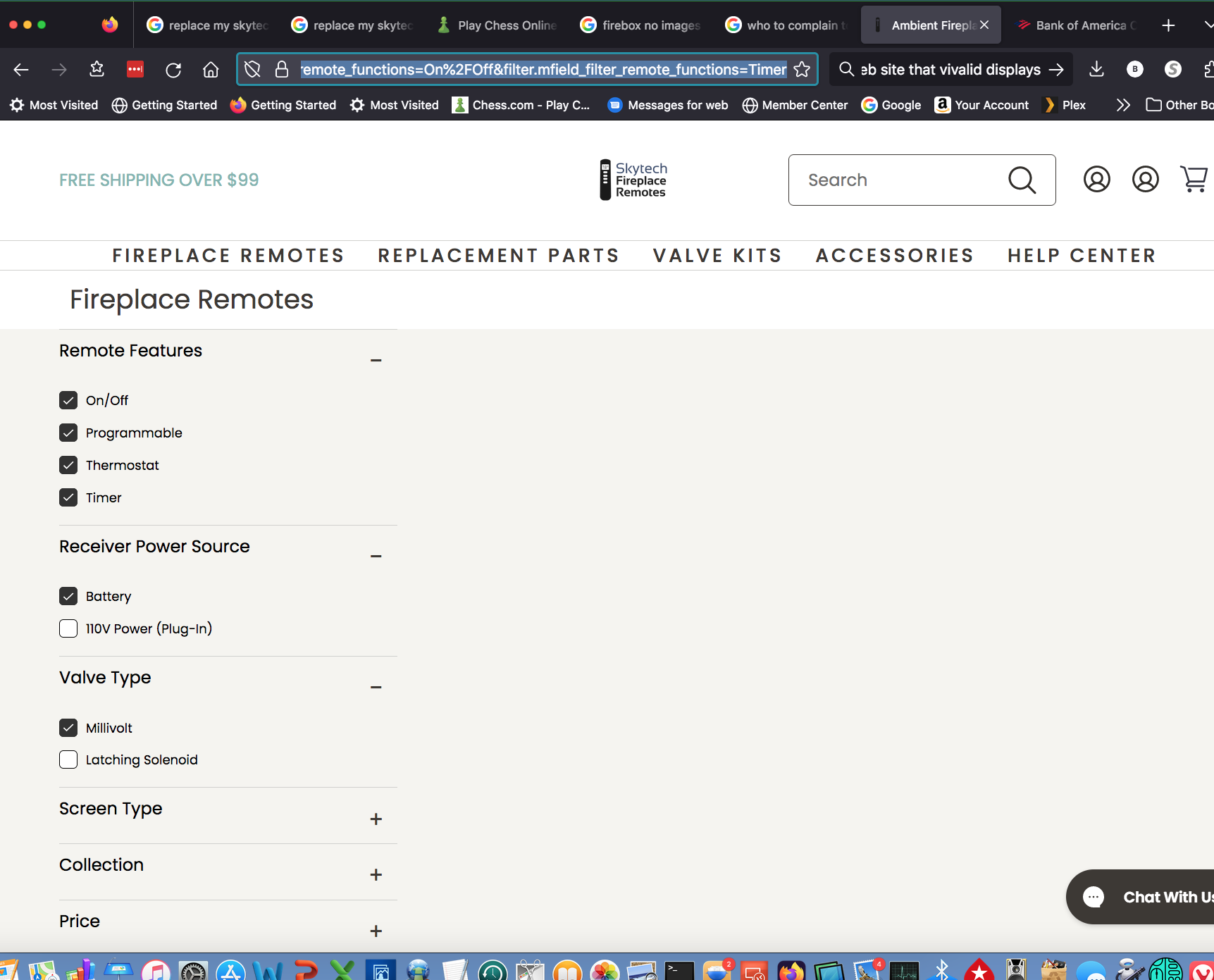The width and height of the screenshot is (1214, 980).
Task: Click the icon left of the red extension icon
Action: 97,69
